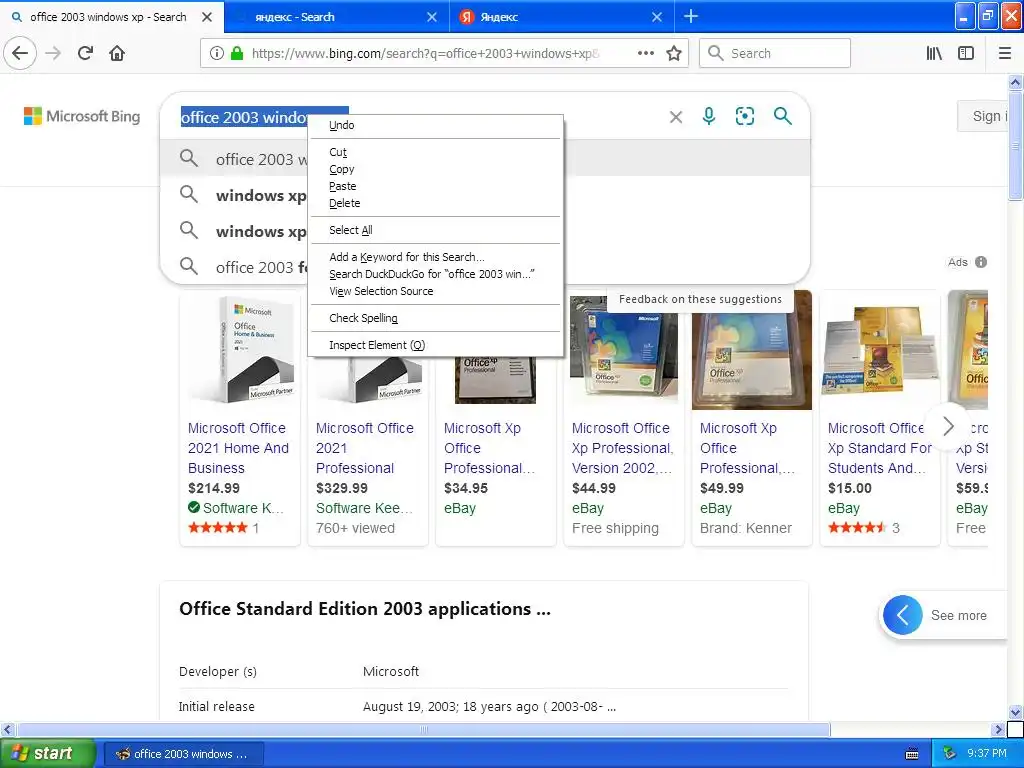The height and width of the screenshot is (768, 1024).
Task: Click the Office 2021 Home & Business product image
Action: (240, 350)
